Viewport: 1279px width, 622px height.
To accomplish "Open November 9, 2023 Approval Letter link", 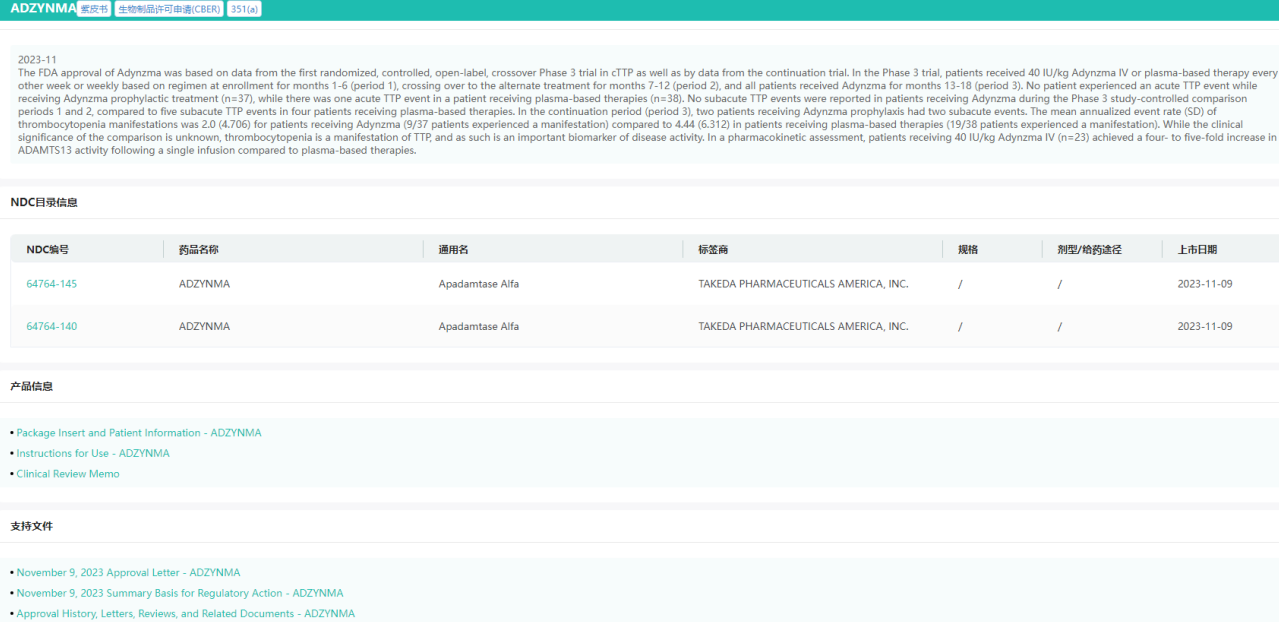I will click(x=128, y=573).
